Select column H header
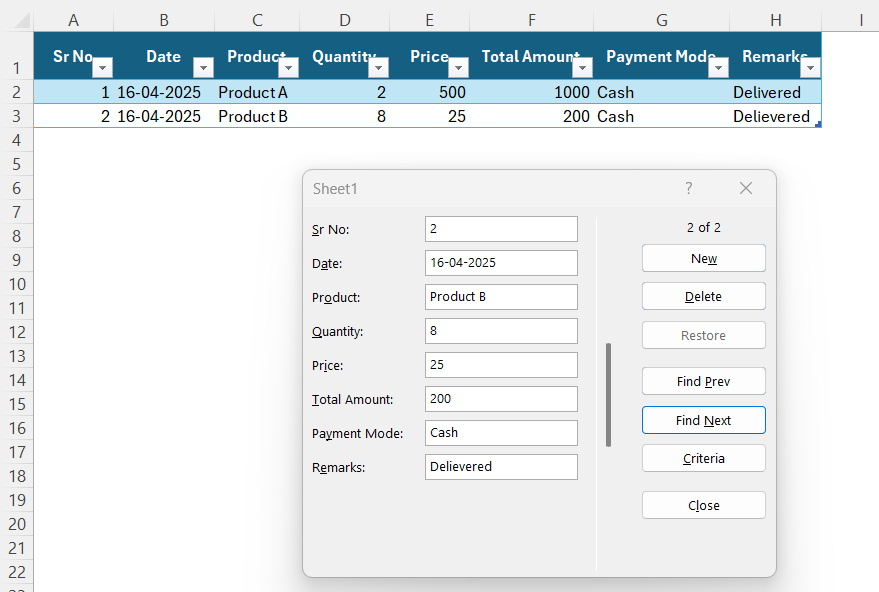Viewport: 879px width, 592px height. pyautogui.click(x=775, y=21)
